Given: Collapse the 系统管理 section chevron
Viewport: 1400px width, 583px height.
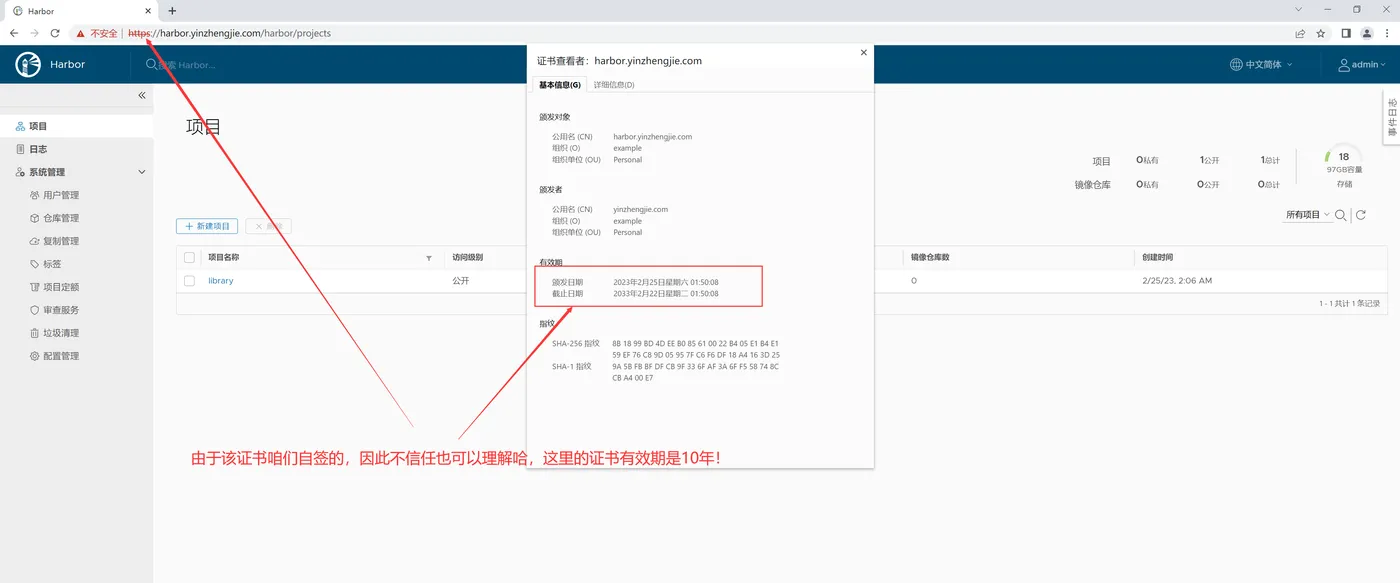Looking at the screenshot, I should click(x=141, y=172).
